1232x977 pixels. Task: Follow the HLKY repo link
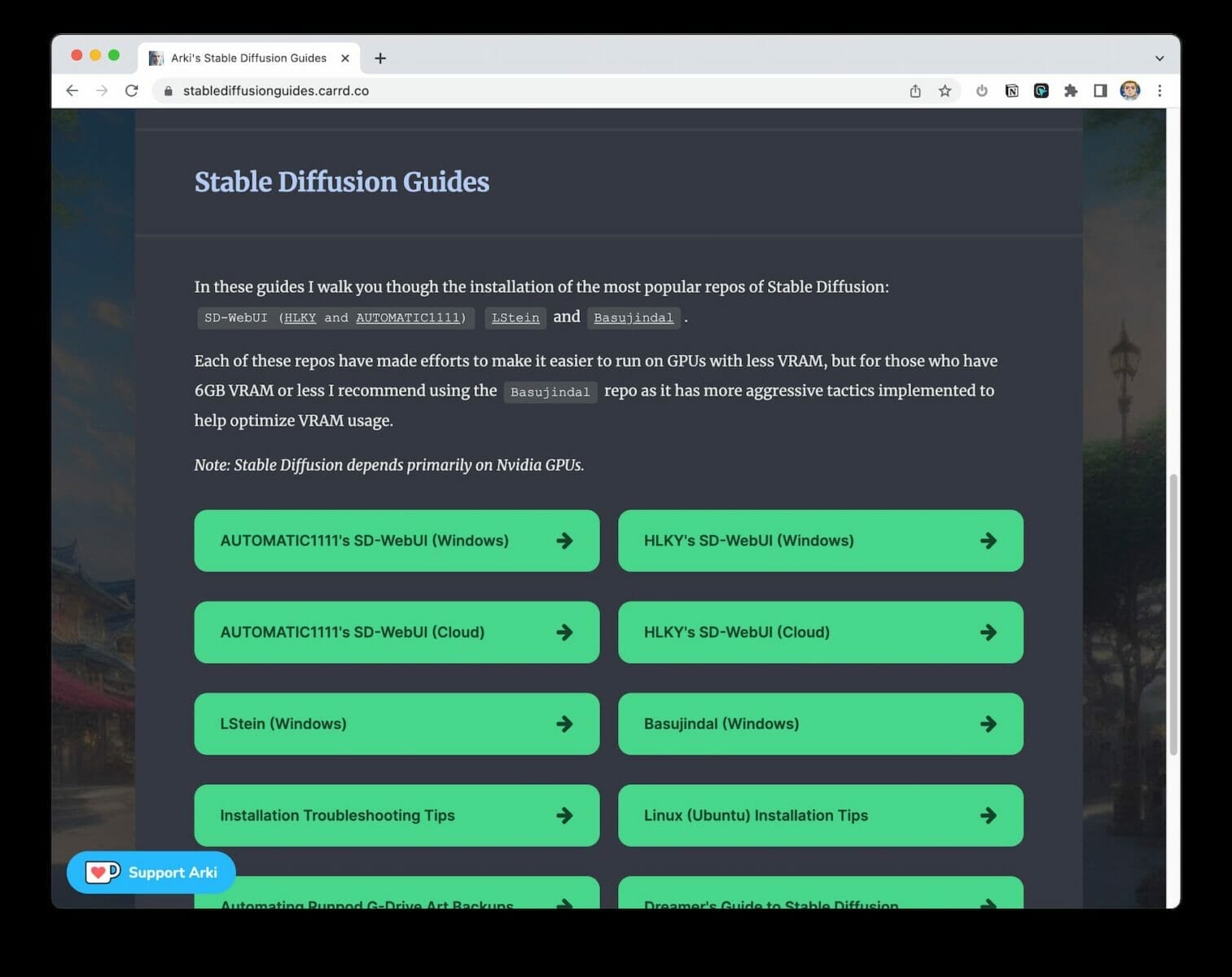(300, 318)
